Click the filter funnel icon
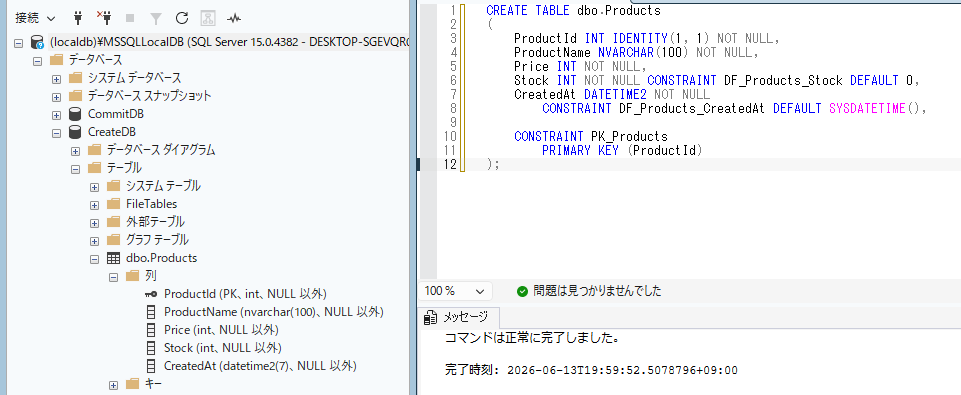Viewport: 961px width, 395px height. [x=156, y=18]
